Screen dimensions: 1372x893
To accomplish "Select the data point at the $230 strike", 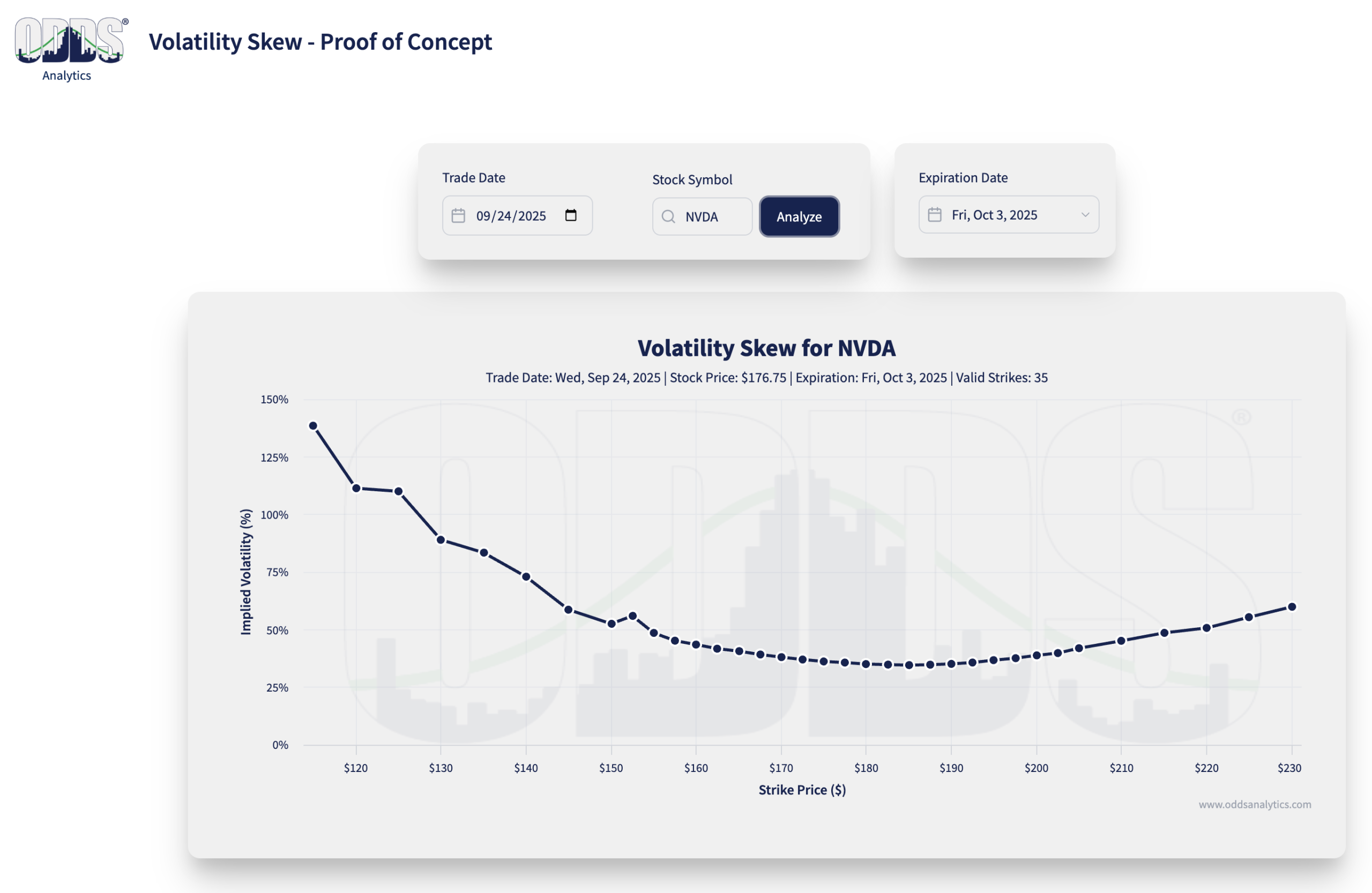I will tap(1291, 606).
